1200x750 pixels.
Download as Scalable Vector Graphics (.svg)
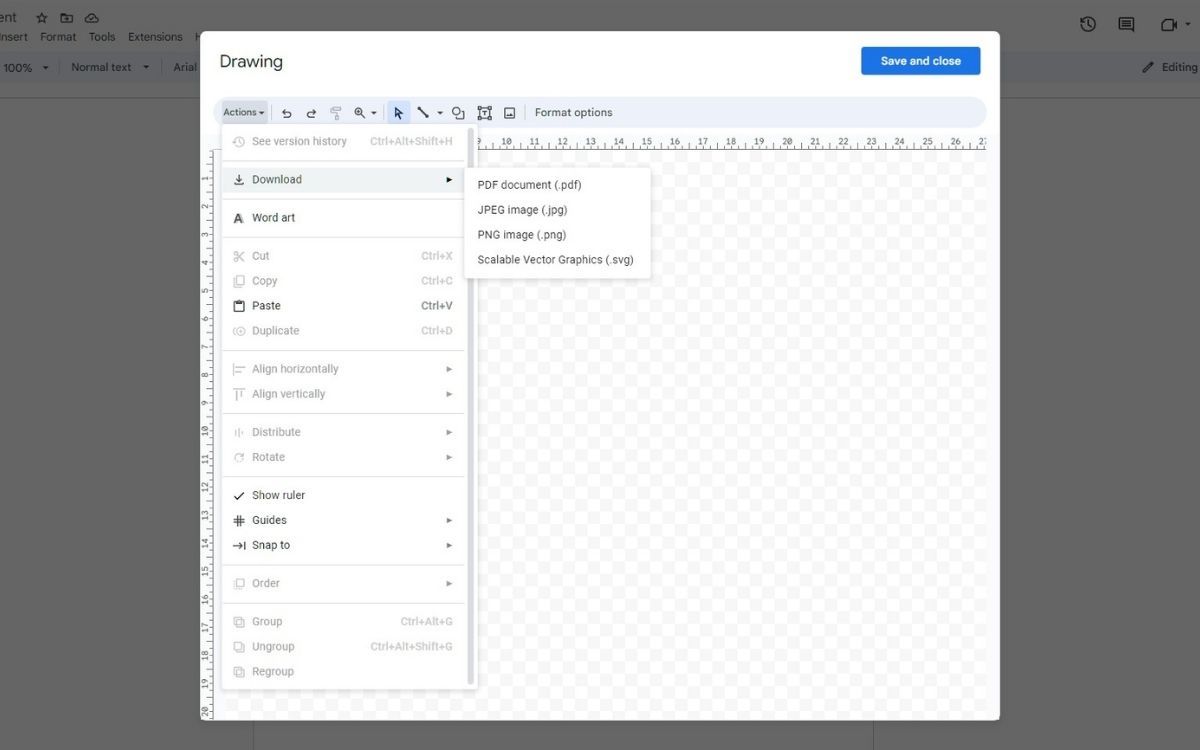pyautogui.click(x=558, y=260)
